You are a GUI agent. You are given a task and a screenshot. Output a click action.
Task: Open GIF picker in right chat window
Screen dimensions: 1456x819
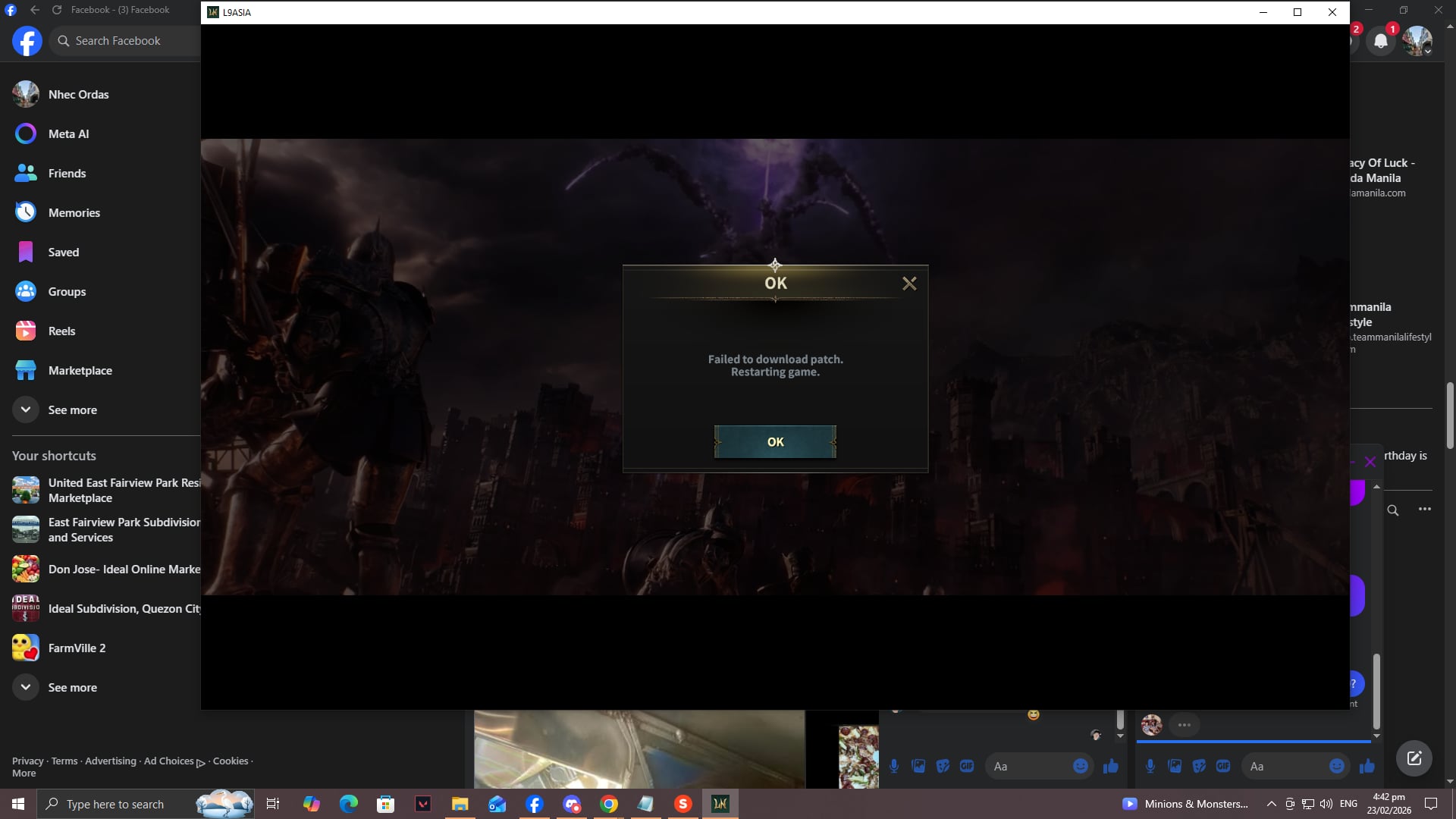tap(1223, 767)
